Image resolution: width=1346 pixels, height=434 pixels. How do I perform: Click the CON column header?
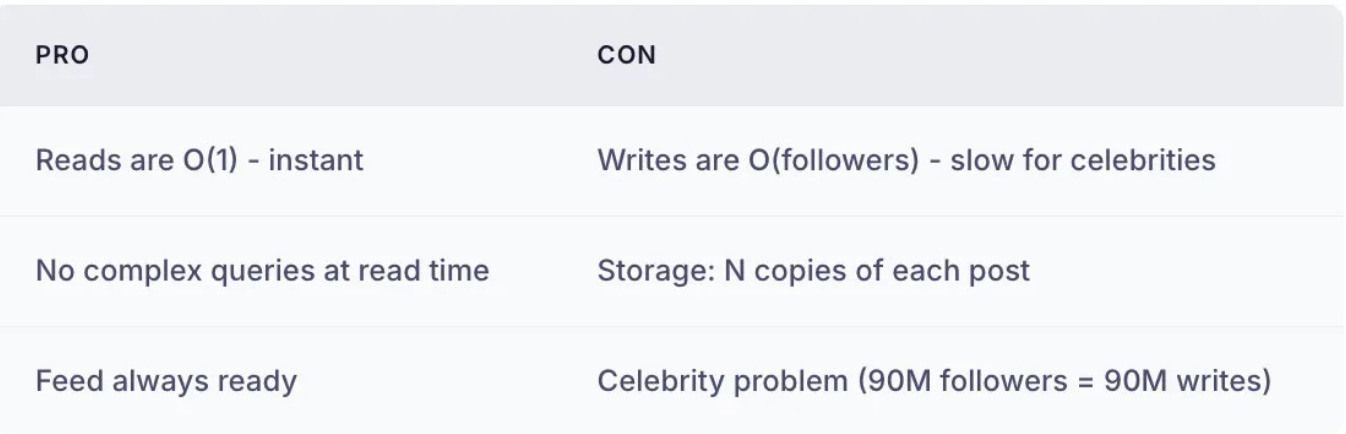point(627,55)
